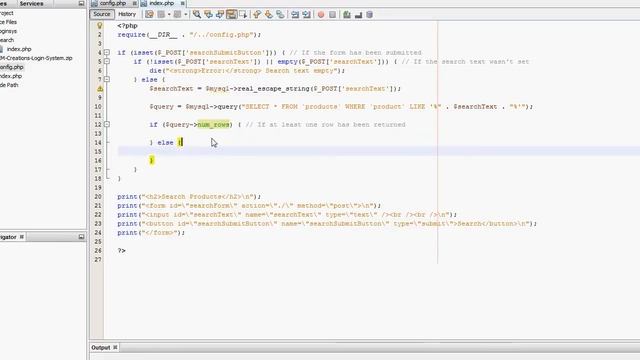Jump to Next Bookmark icon
Viewport: 640px width, 360px height.
point(269,14)
